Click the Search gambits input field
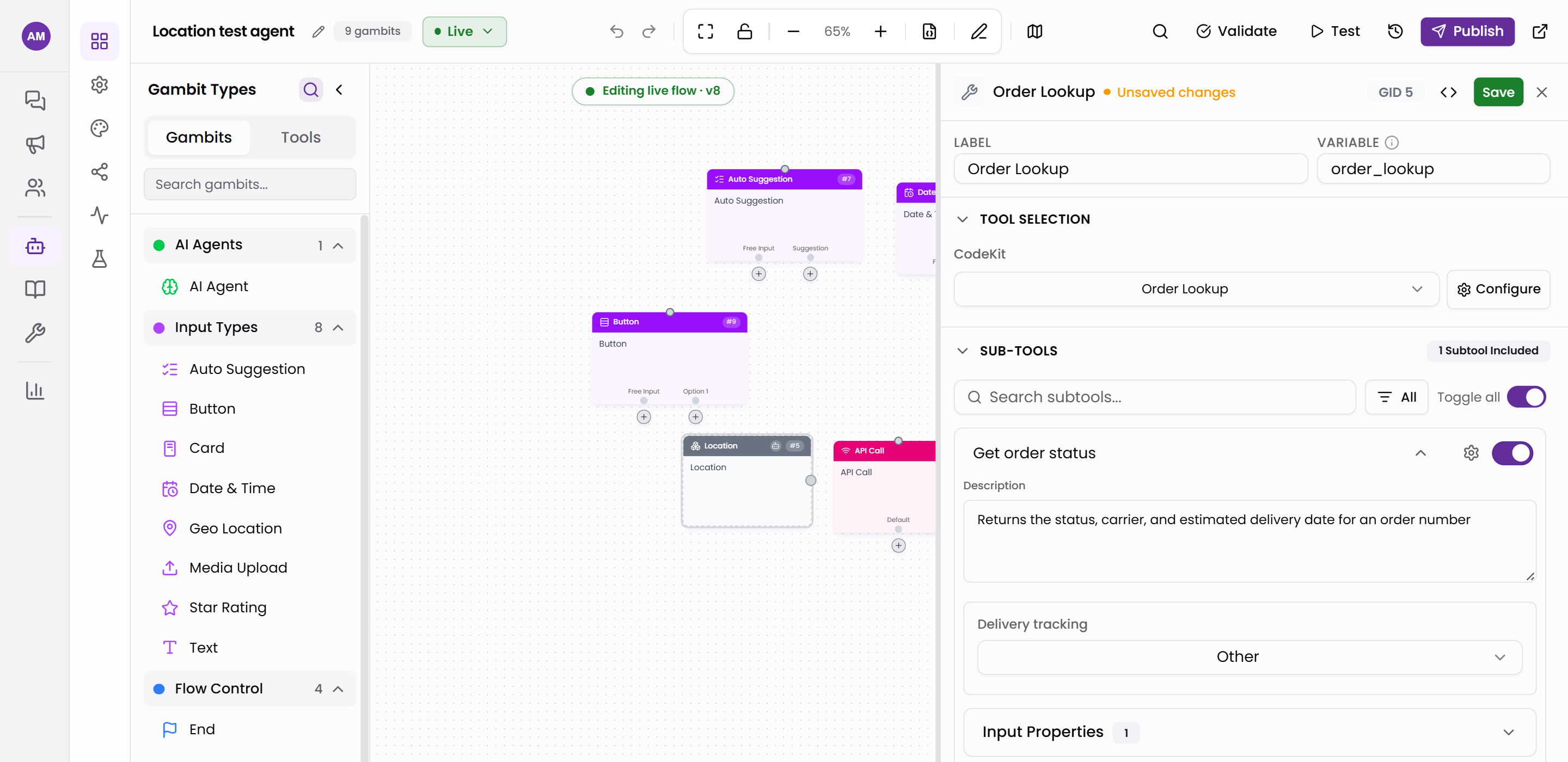The width and height of the screenshot is (1568, 762). point(249,185)
